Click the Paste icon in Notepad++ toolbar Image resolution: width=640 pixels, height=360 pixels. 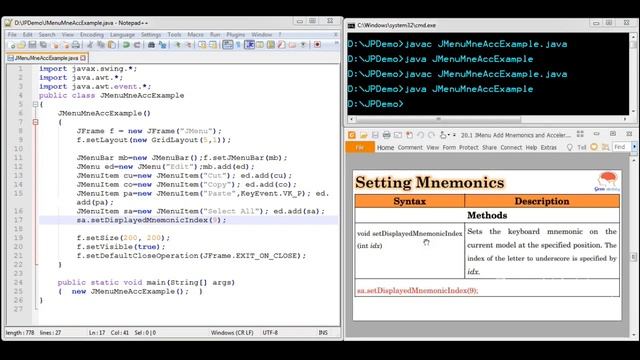point(111,45)
